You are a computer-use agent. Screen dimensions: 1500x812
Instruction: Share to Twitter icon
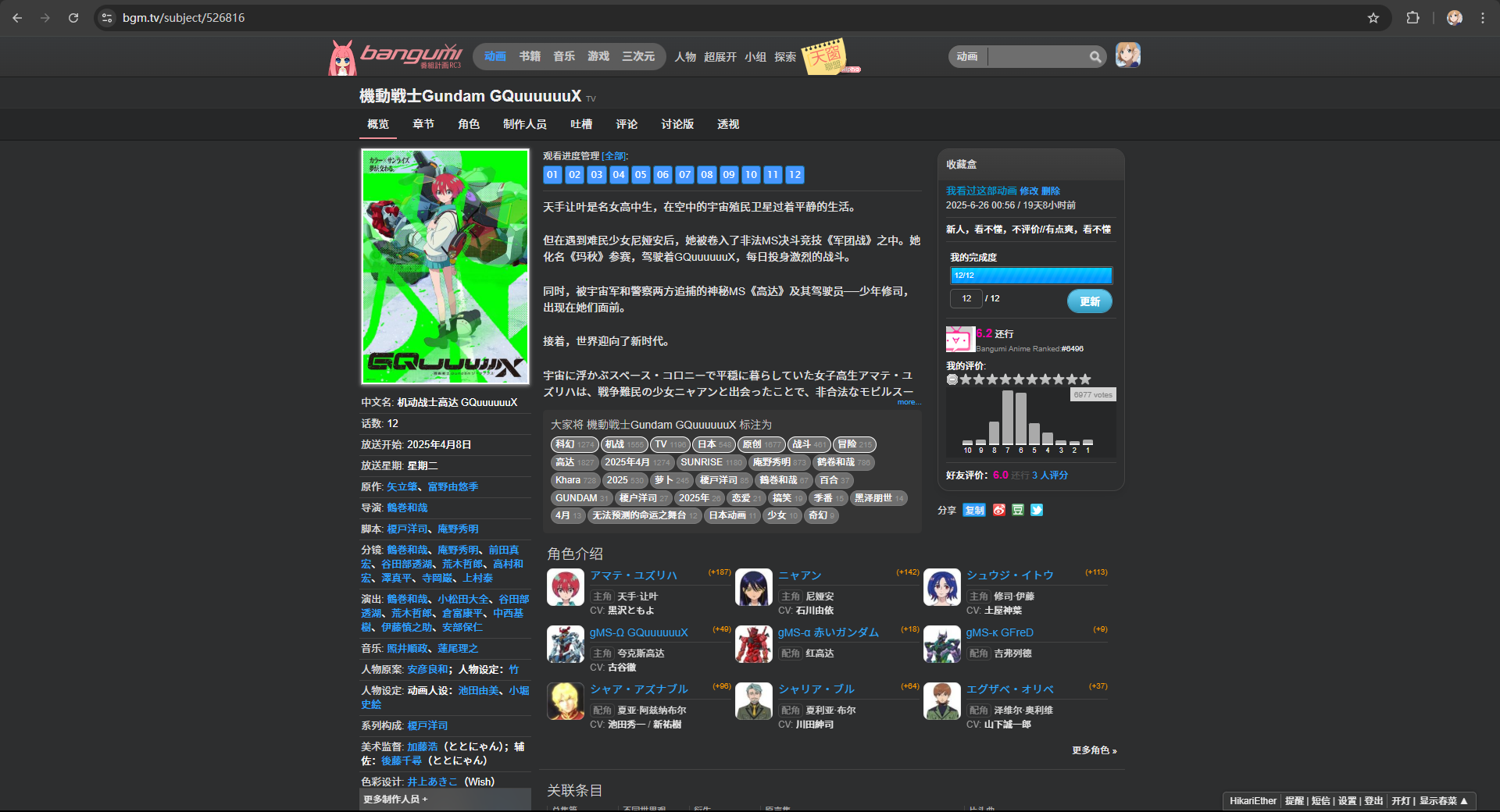click(1037, 510)
